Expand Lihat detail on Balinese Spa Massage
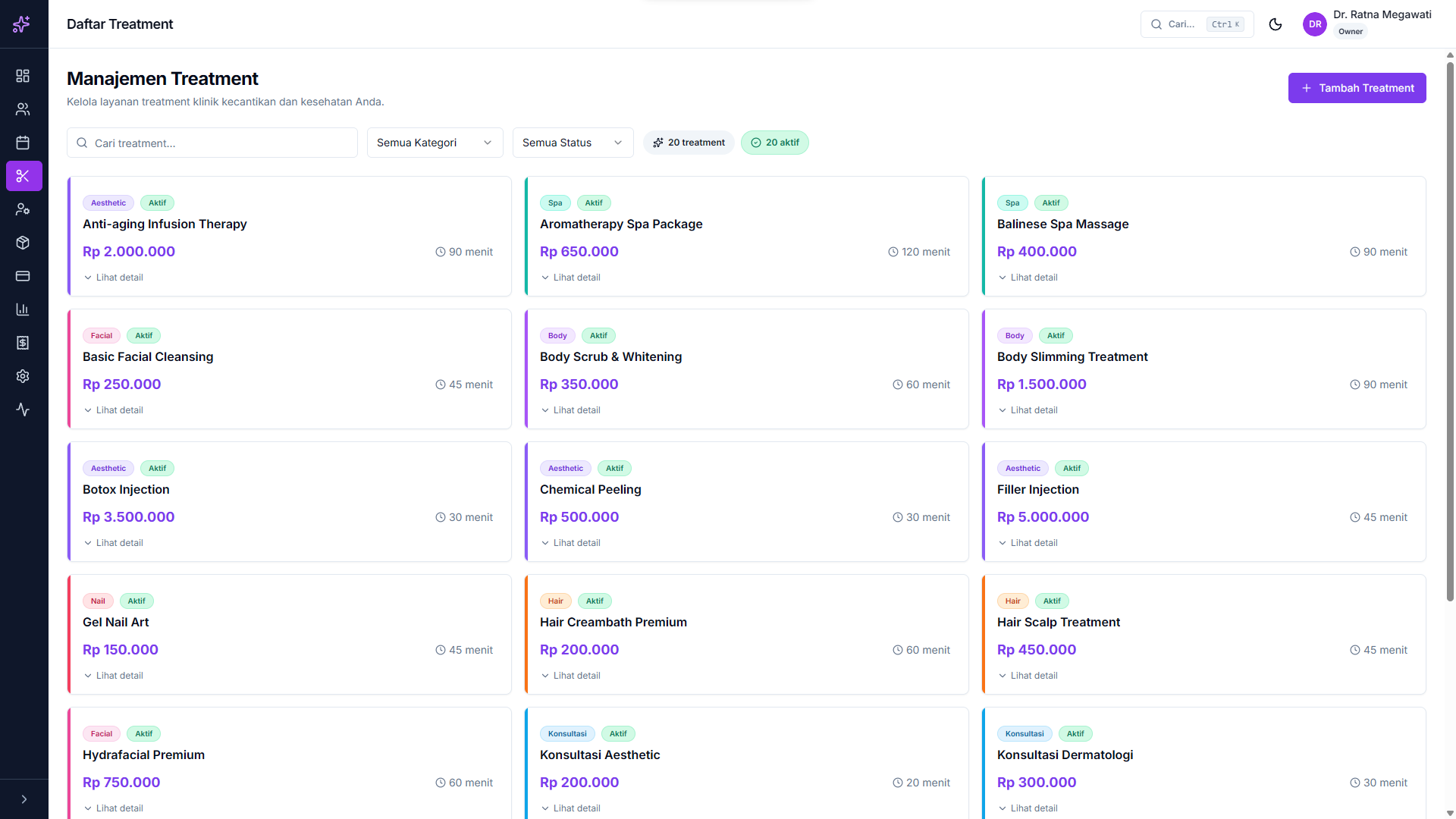1456x819 pixels. (x=1028, y=278)
